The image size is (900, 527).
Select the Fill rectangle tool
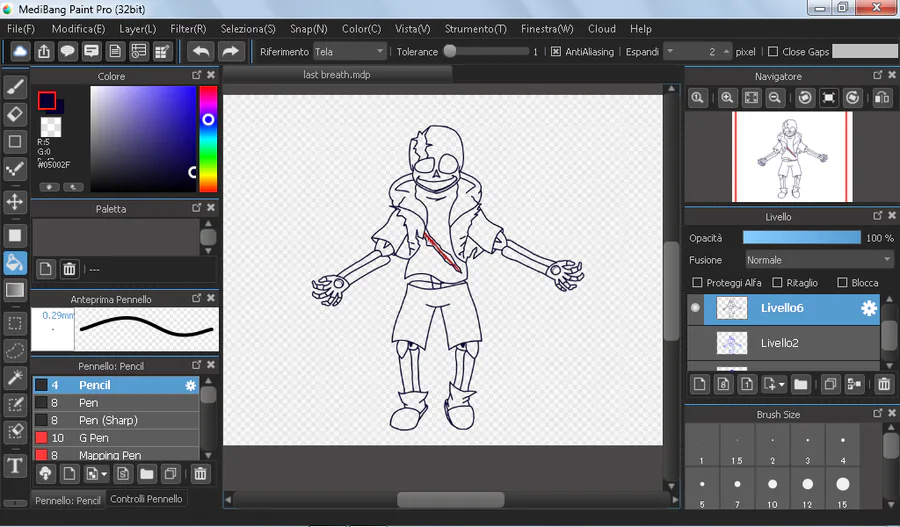(x=15, y=235)
